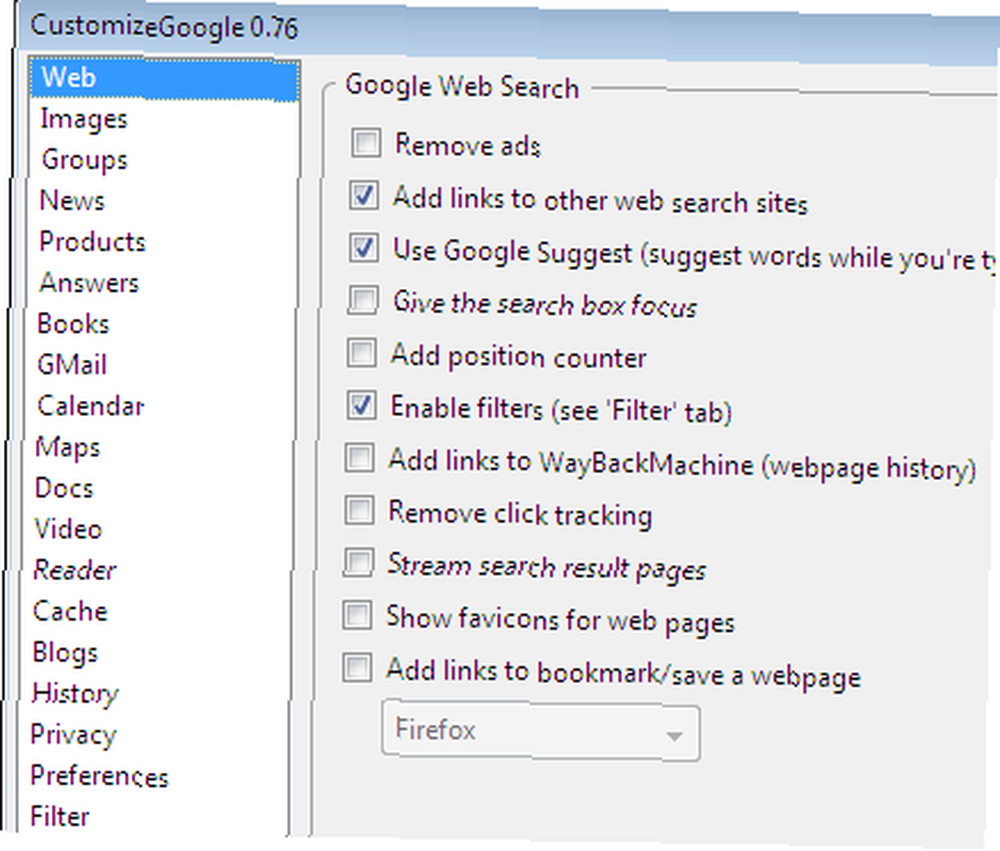Open the Firefox bookmark dropdown

541,731
